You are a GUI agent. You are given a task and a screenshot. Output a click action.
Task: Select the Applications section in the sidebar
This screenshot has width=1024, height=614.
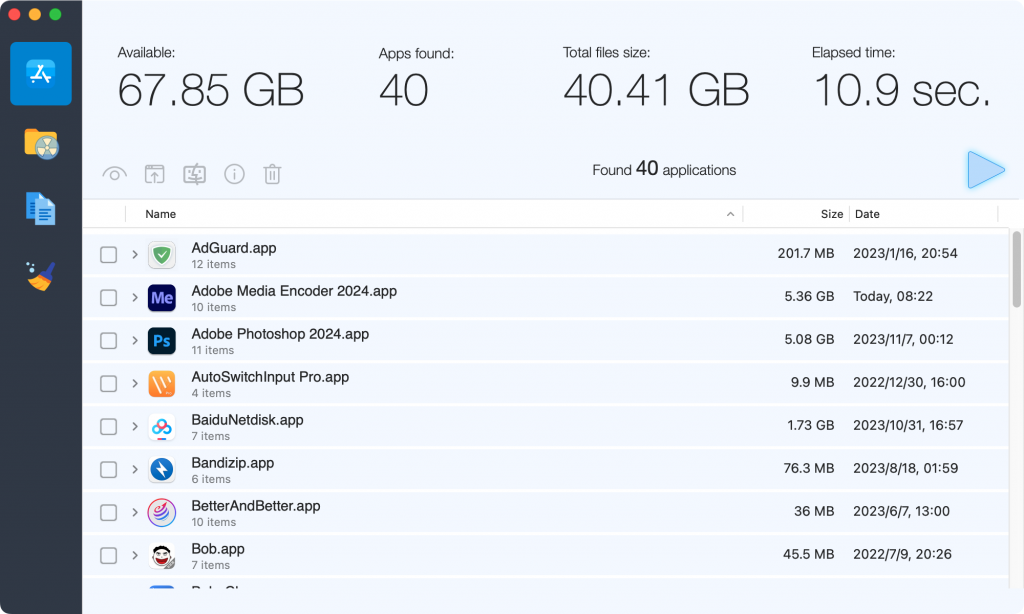pyautogui.click(x=40, y=74)
